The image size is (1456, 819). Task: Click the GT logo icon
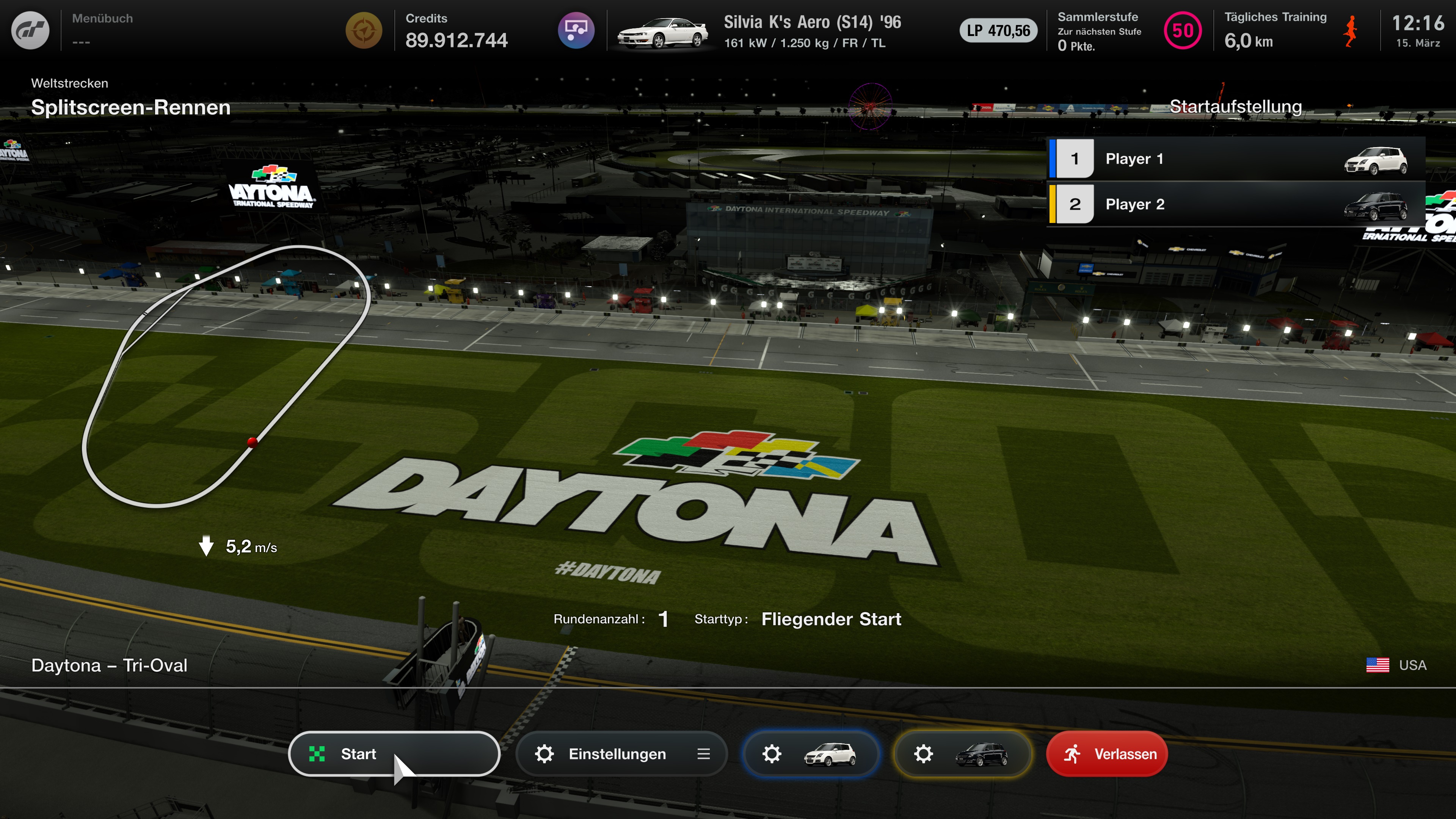click(30, 30)
